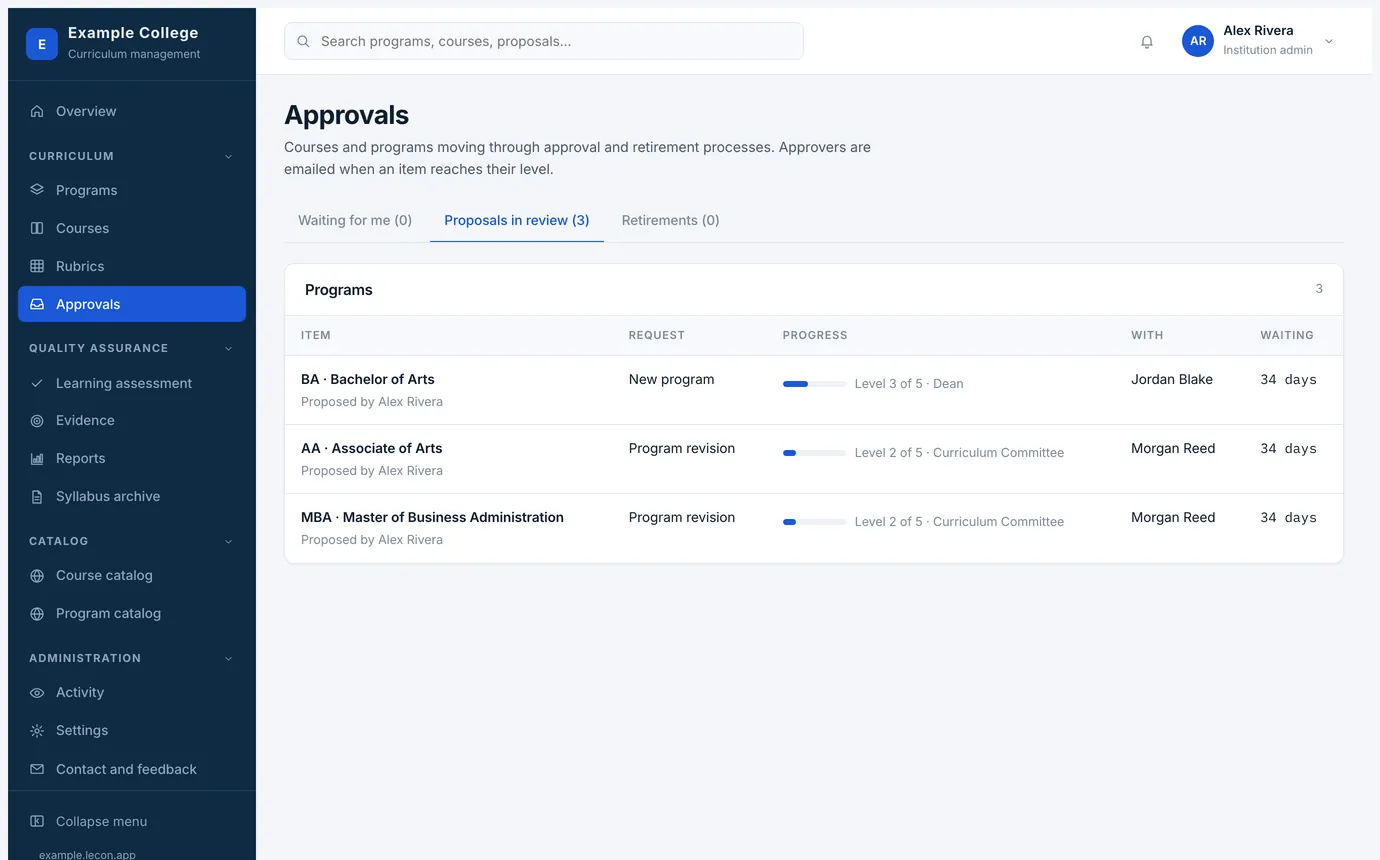The image size is (1380, 860).
Task: Click the Waiting column header
Action: (1287, 335)
